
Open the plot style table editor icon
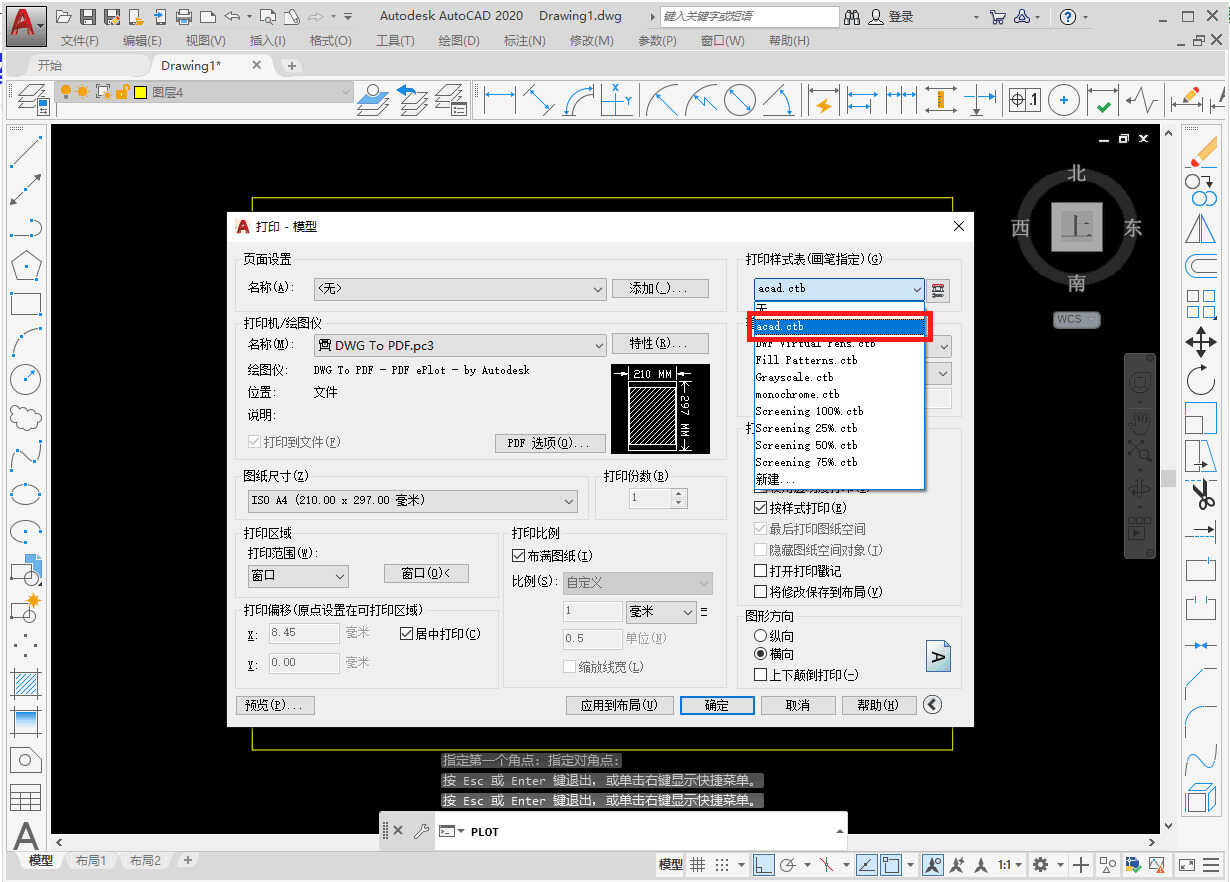pos(938,289)
